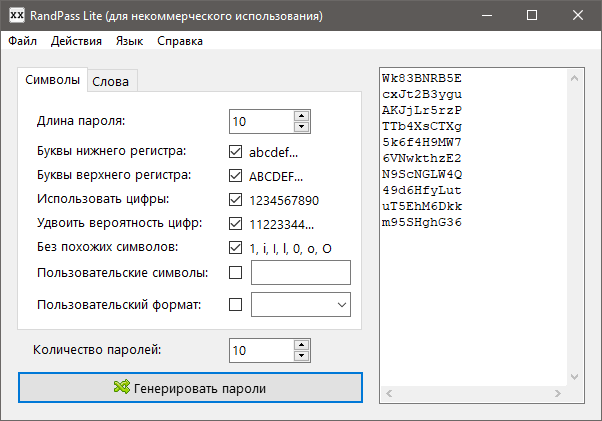The image size is (602, 421).
Task: Click the abcdef... lowercase label
Action: 273,152
